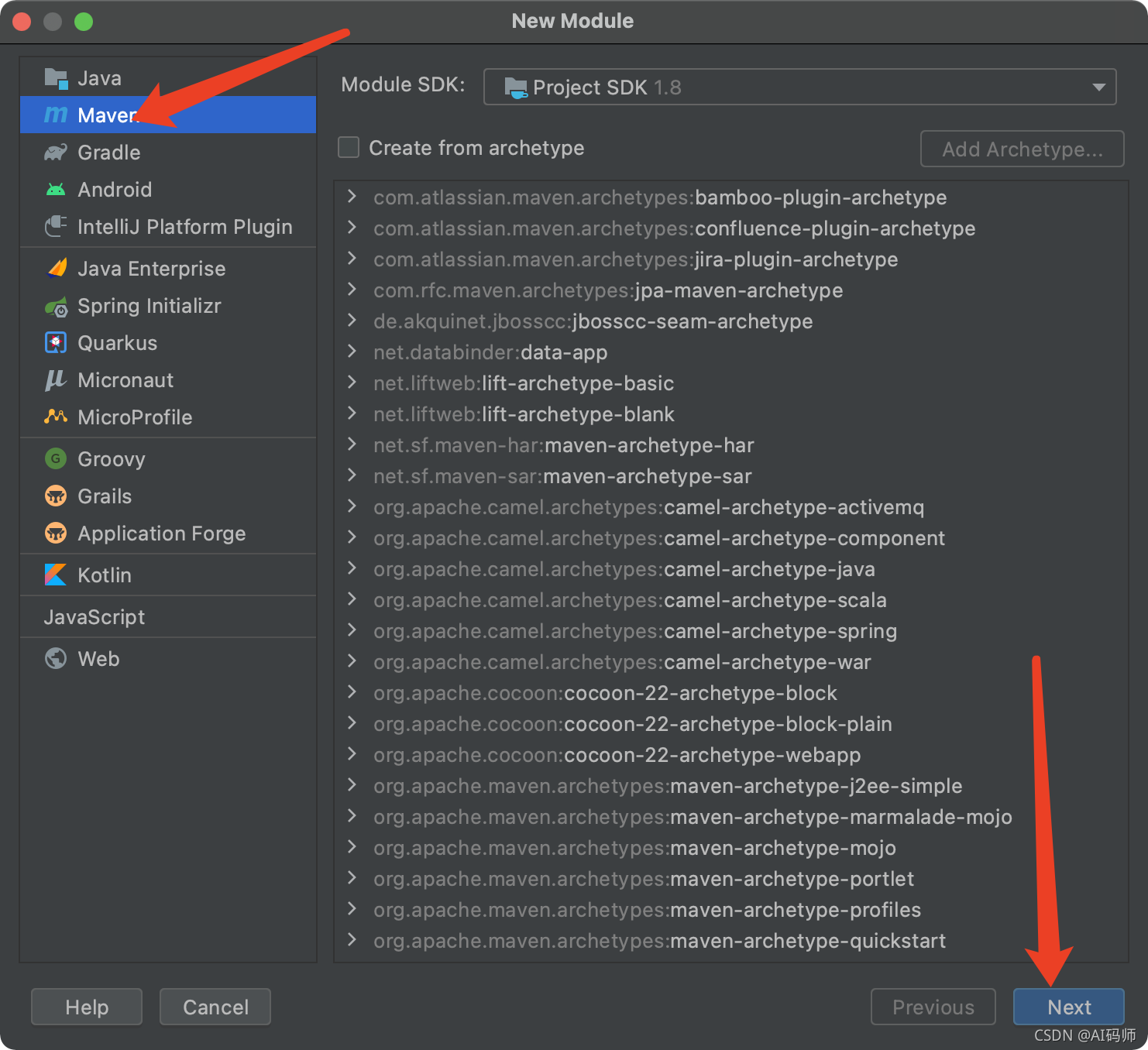This screenshot has height=1050, width=1148.
Task: Select the Kotlin K icon
Action: pyautogui.click(x=56, y=575)
